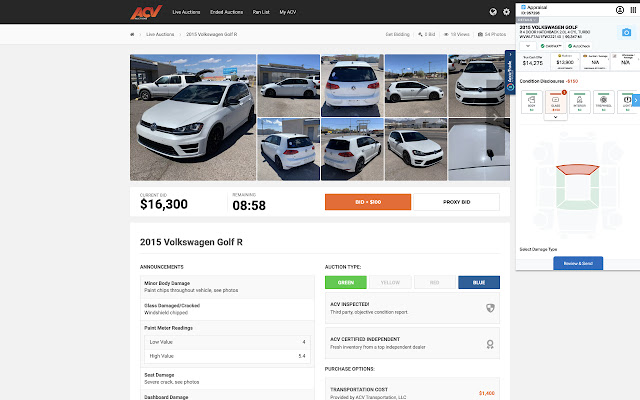
Task: Select the Interior condition category icon
Action: coord(580,102)
